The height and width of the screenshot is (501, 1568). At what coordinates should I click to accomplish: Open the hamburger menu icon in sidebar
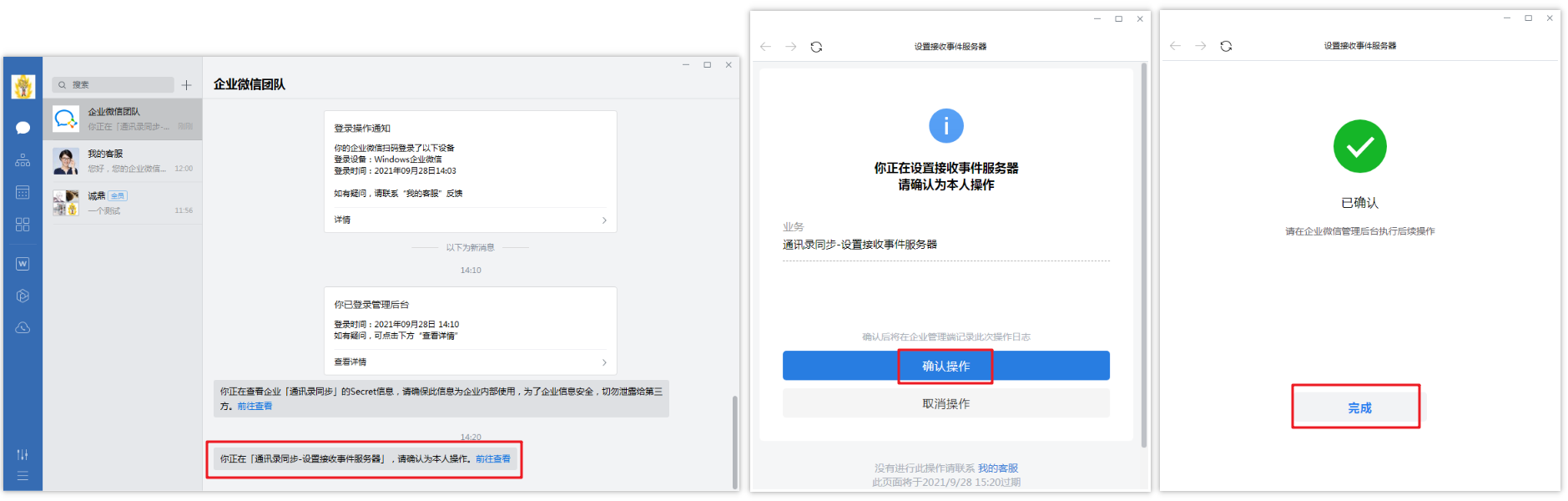tap(23, 475)
